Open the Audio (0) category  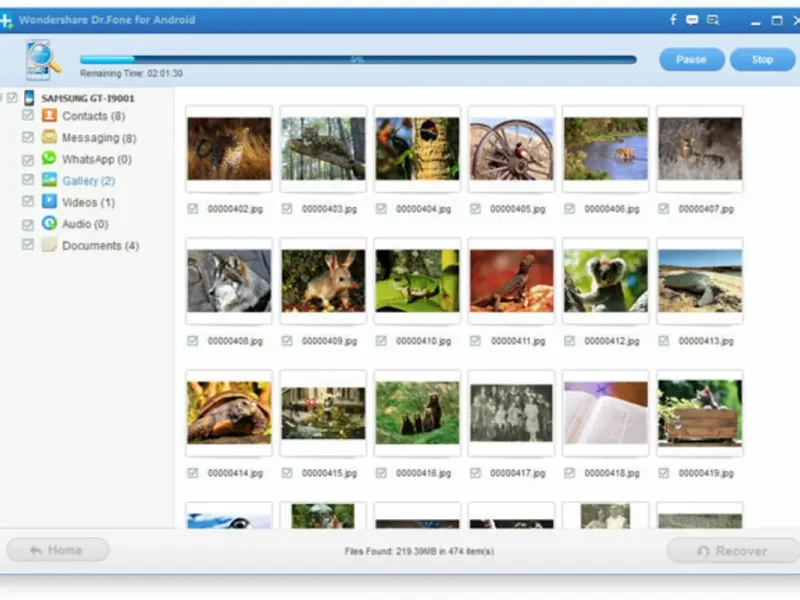pos(85,224)
